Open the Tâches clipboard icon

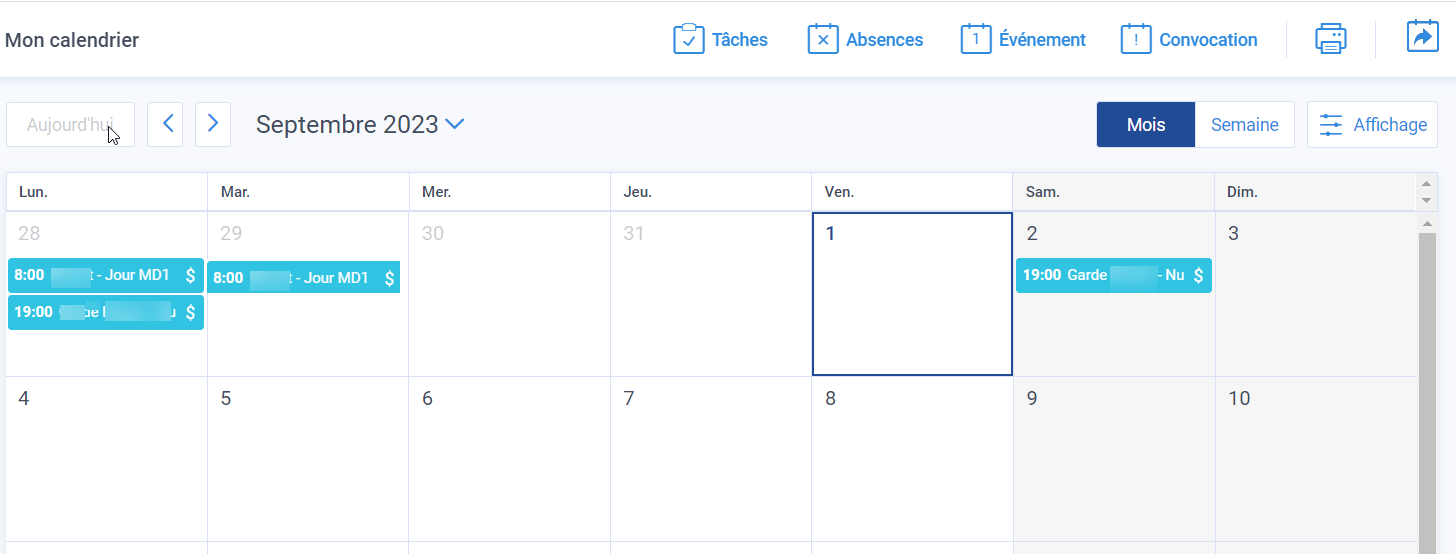689,39
